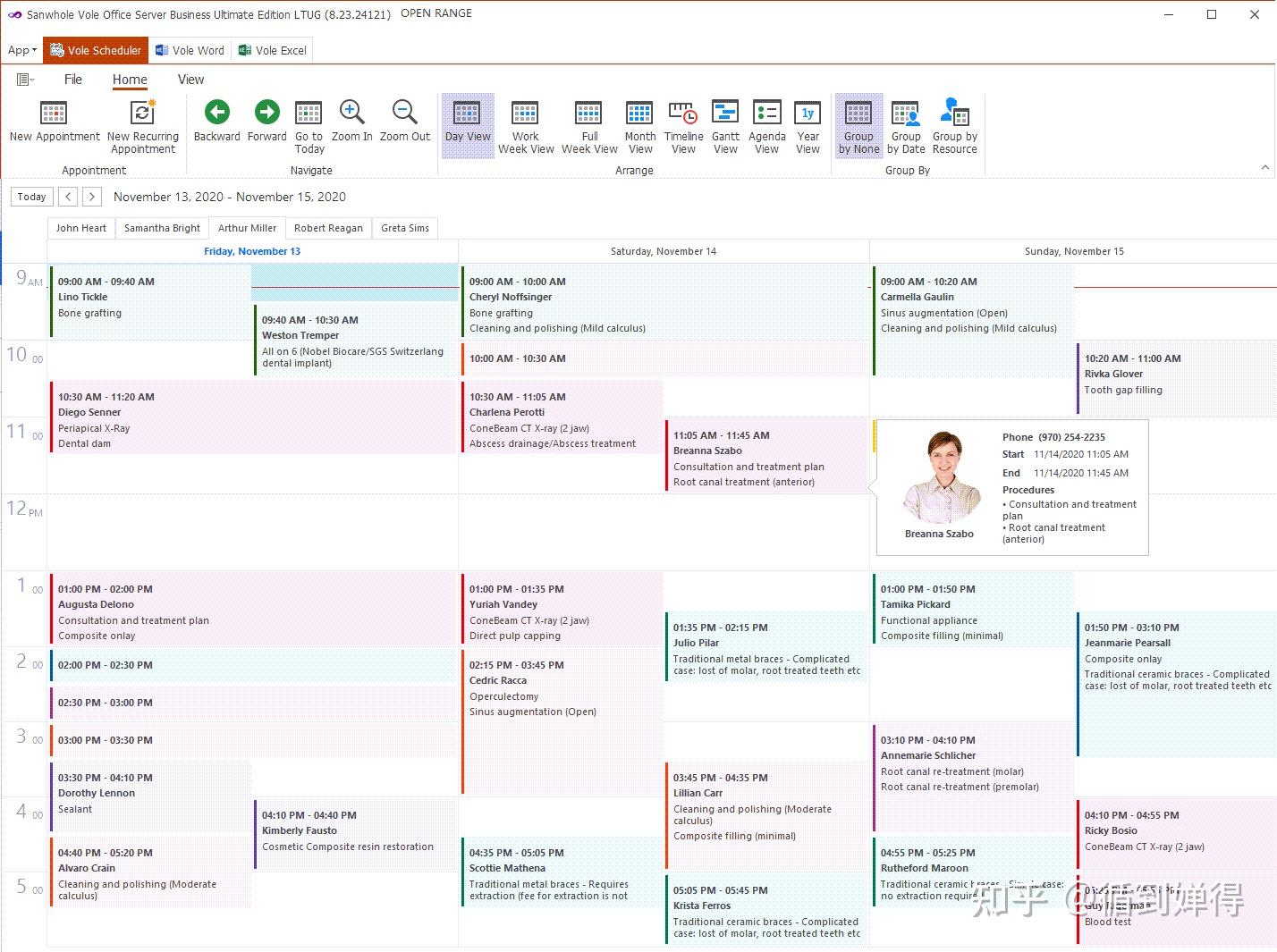Image resolution: width=1277 pixels, height=952 pixels.
Task: Select the Year View icon
Action: click(808, 113)
